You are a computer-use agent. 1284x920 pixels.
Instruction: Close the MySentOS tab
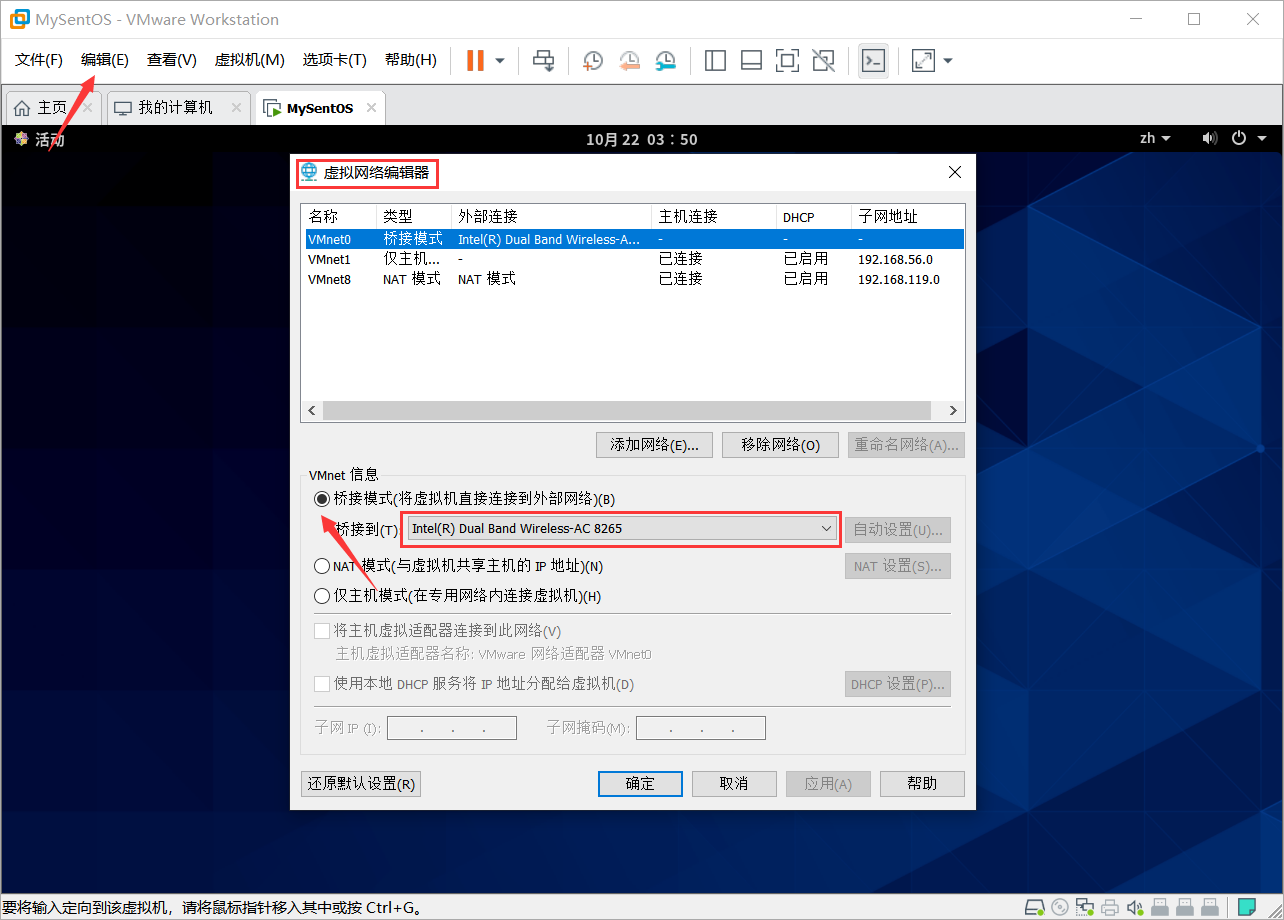click(372, 107)
